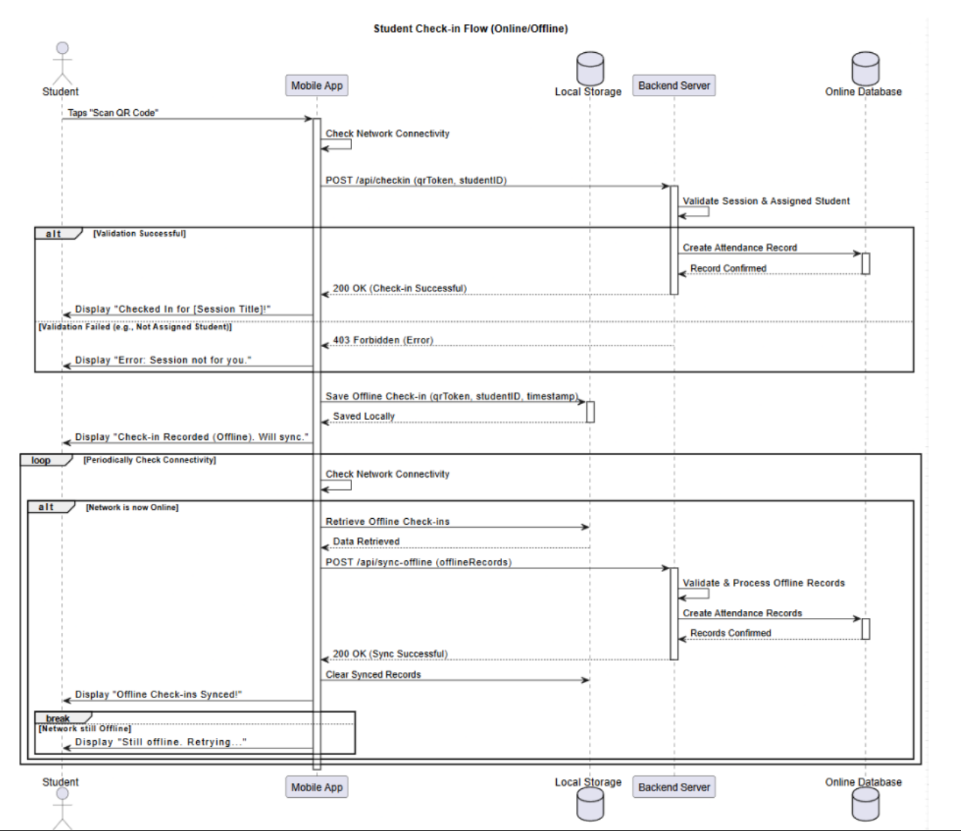Click the bottom 'Online Database' label
The width and height of the screenshot is (961, 831).
point(864,782)
